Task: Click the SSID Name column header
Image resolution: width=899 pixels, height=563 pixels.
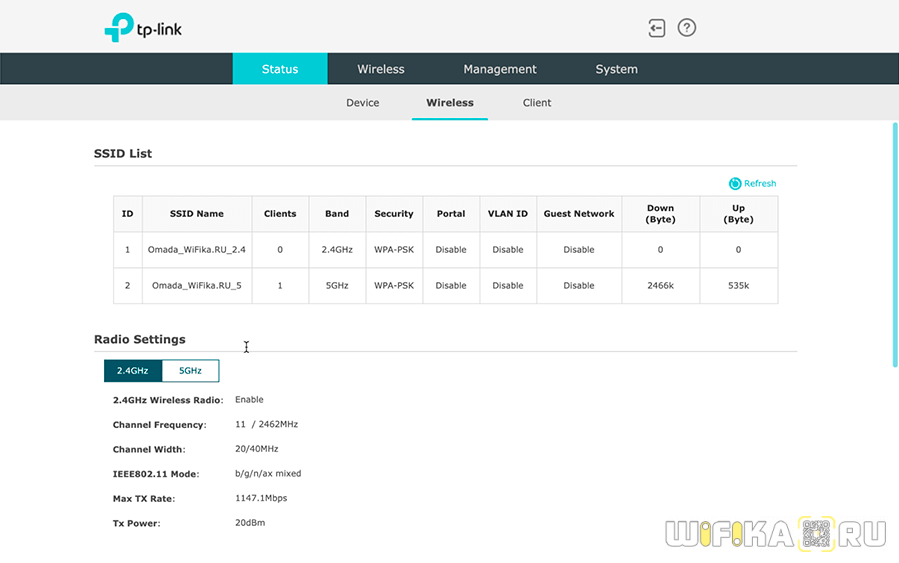Action: [x=196, y=214]
